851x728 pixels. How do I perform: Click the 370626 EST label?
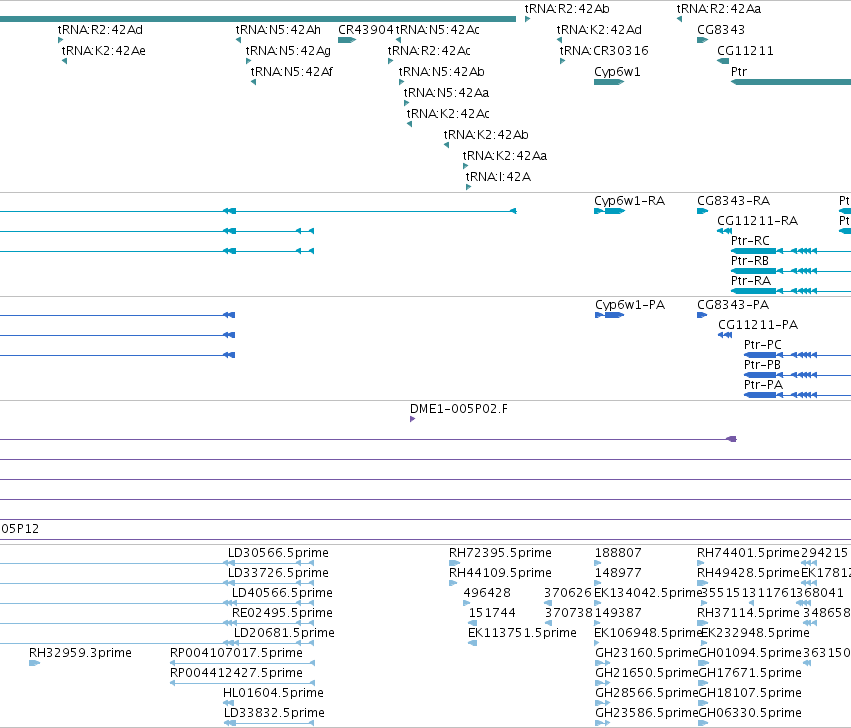point(568,593)
